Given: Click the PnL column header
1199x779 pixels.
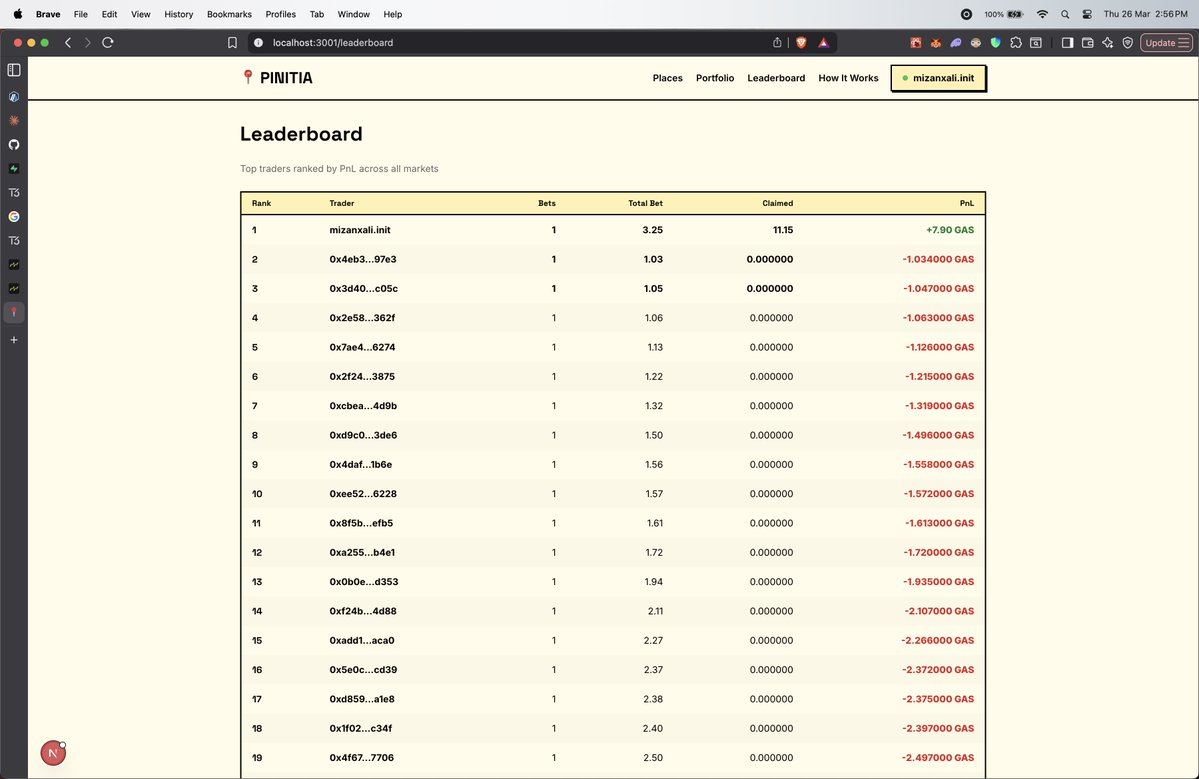Looking at the screenshot, I should [x=967, y=203].
